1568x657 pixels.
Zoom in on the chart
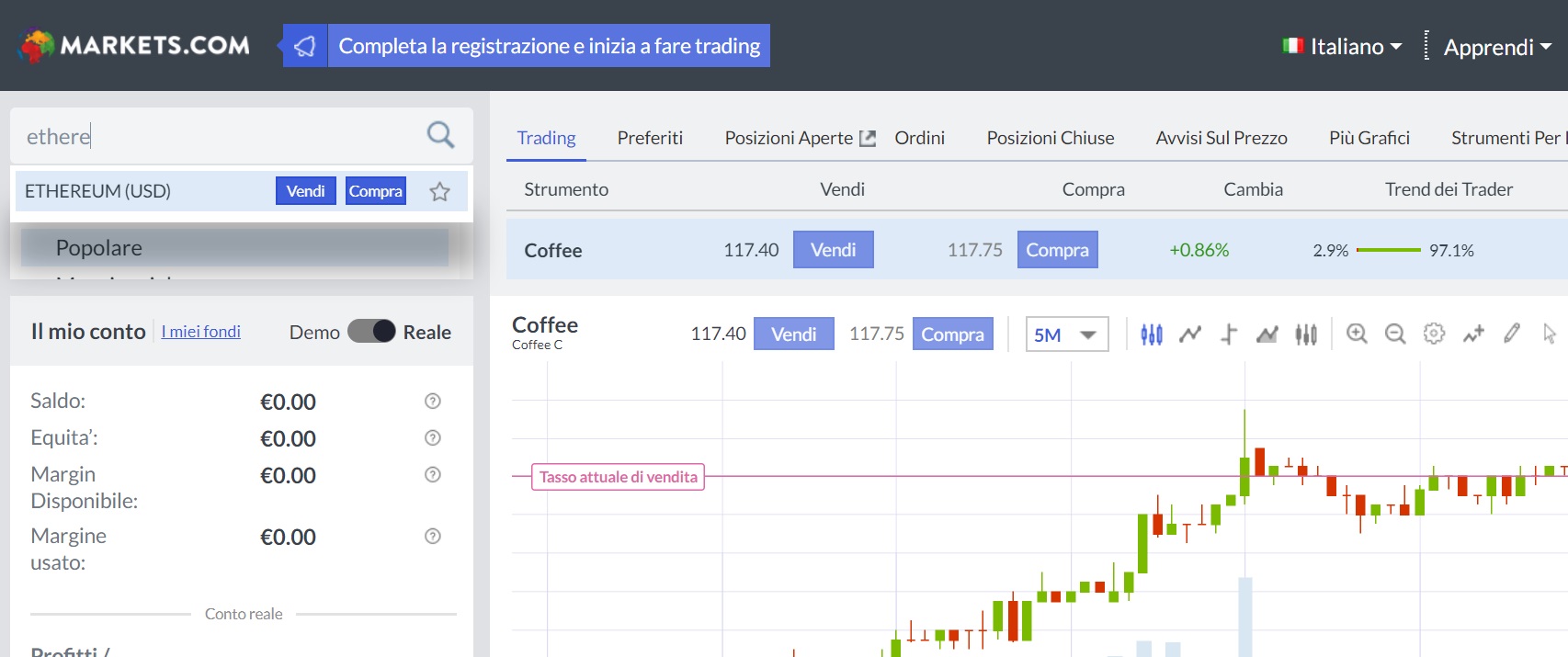(x=1357, y=334)
